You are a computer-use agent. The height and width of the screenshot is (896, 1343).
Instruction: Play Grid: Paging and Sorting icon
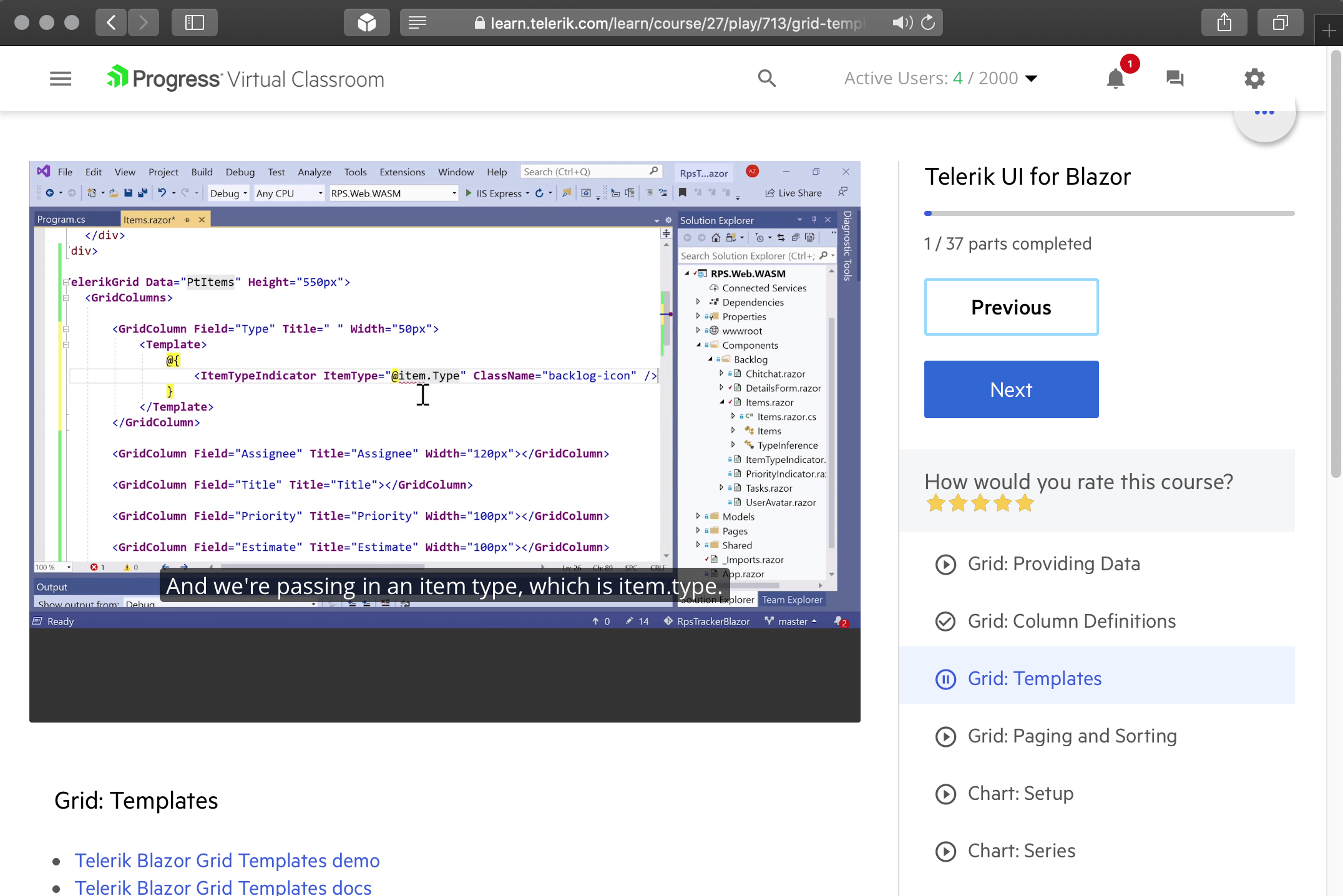tap(945, 736)
